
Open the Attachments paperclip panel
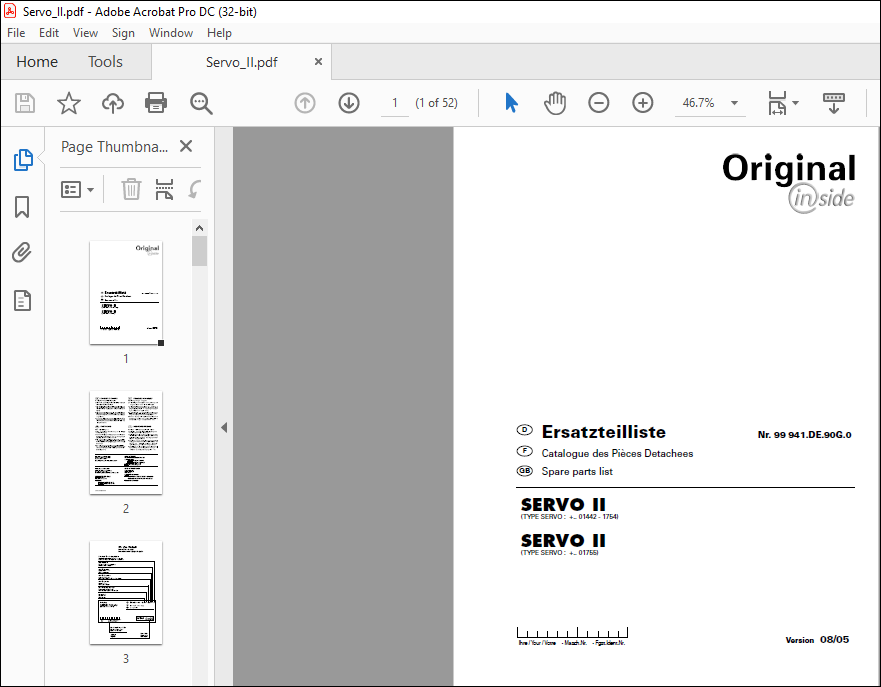click(22, 253)
